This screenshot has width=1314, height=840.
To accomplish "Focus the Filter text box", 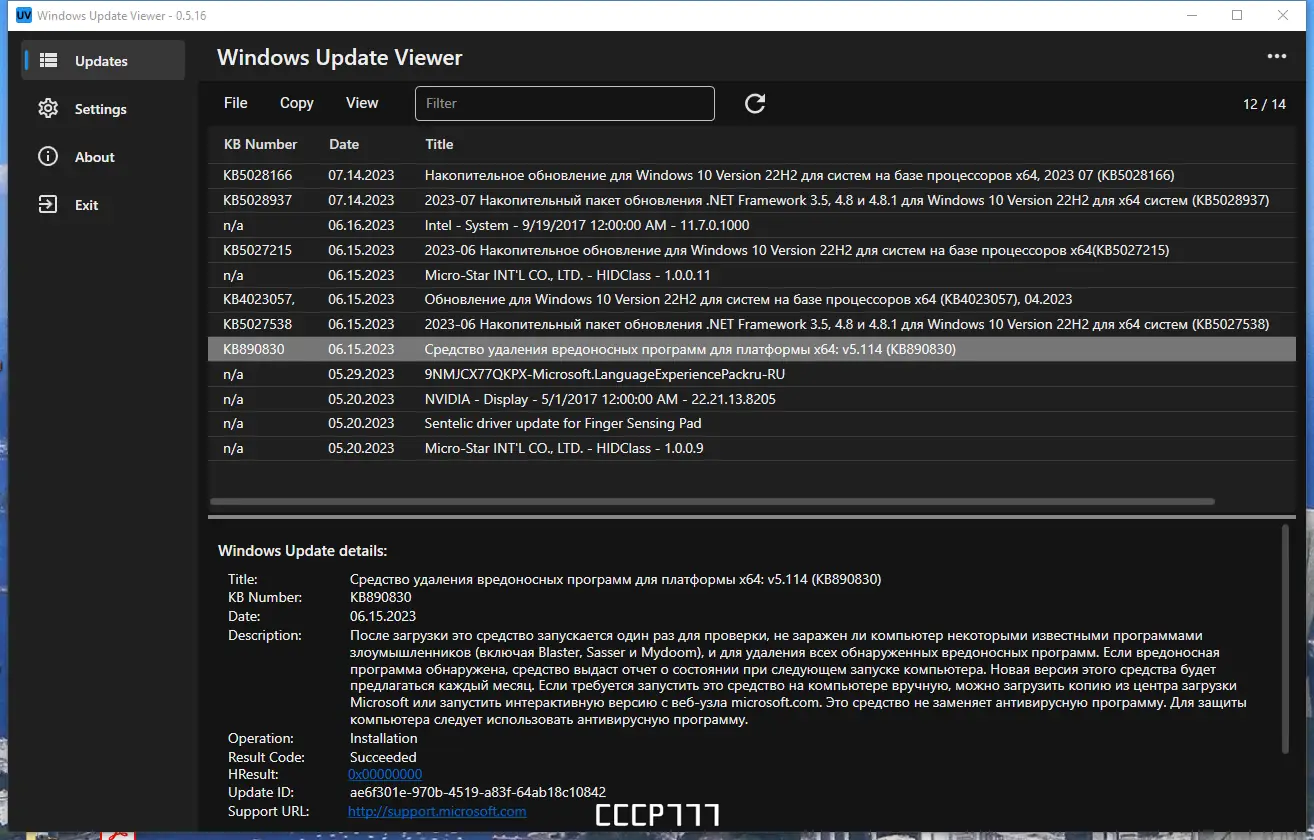I will pos(565,103).
